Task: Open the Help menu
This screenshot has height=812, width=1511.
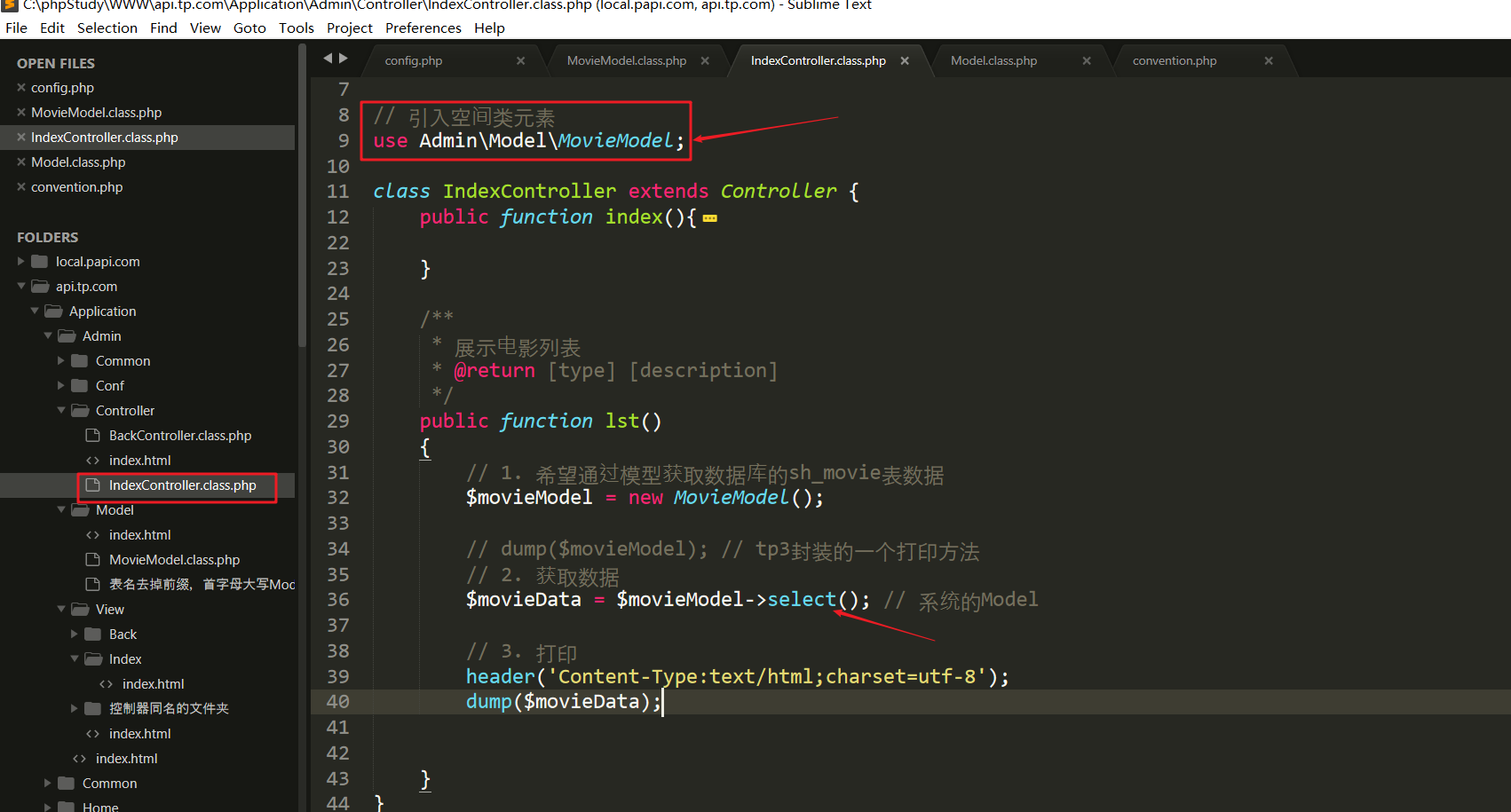Action: point(489,28)
